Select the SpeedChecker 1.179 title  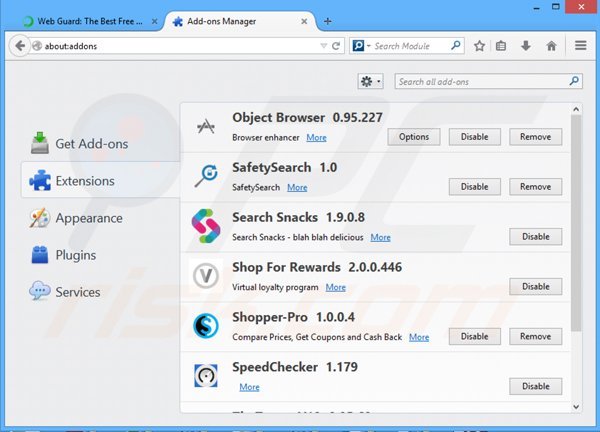pos(295,367)
